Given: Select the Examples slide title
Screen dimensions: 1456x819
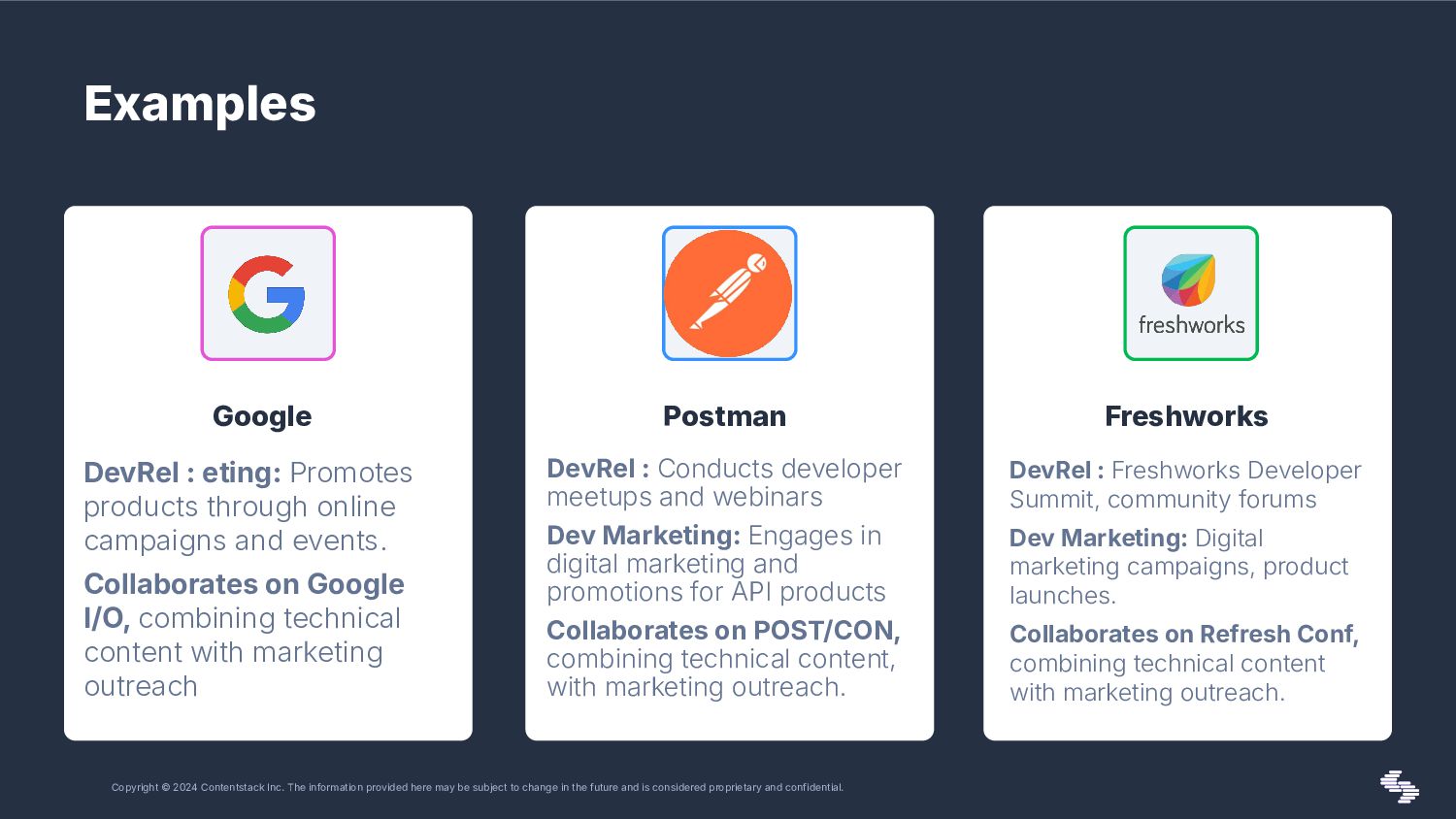Looking at the screenshot, I should tap(200, 104).
